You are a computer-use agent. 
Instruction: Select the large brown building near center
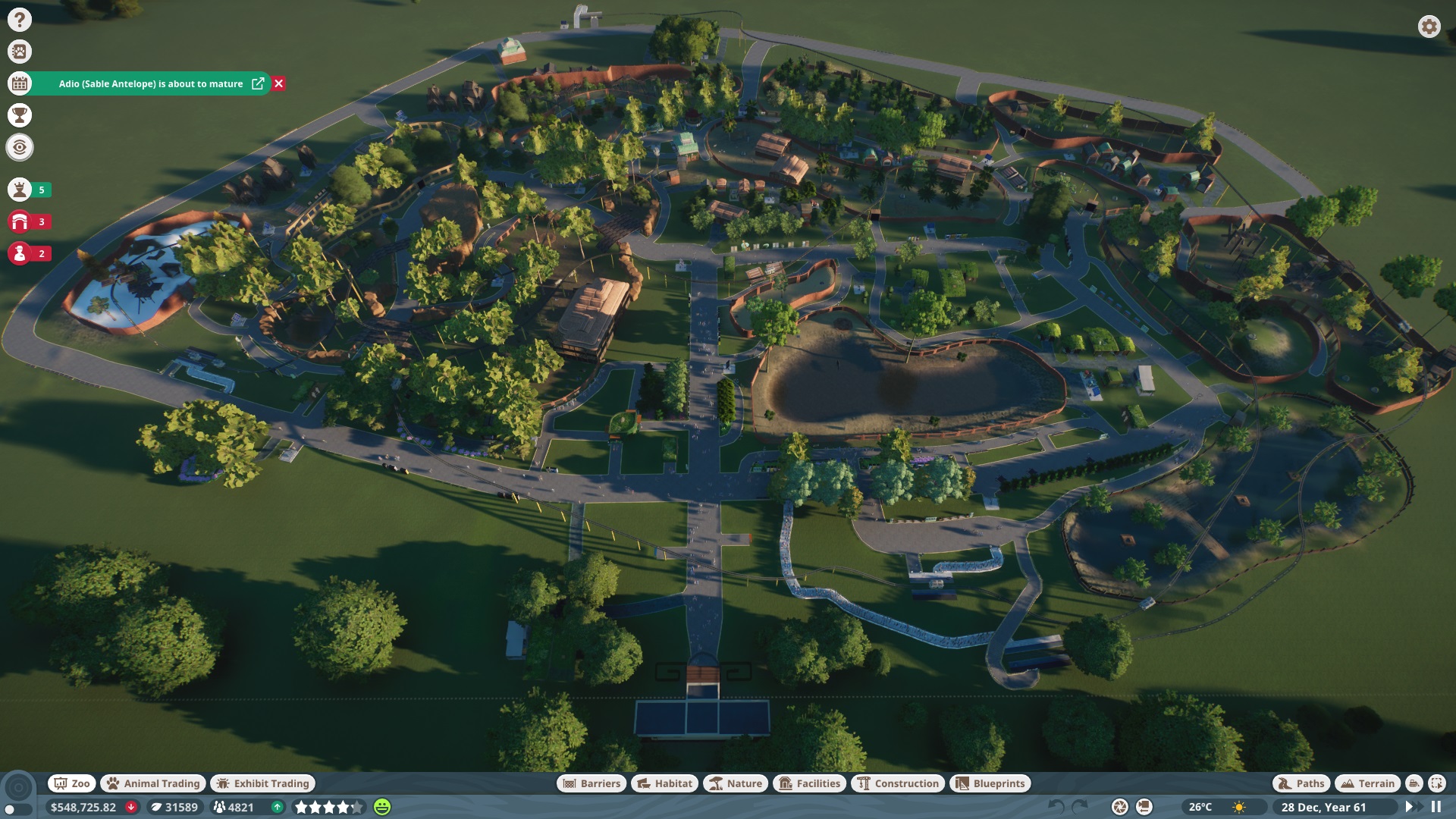(x=593, y=318)
